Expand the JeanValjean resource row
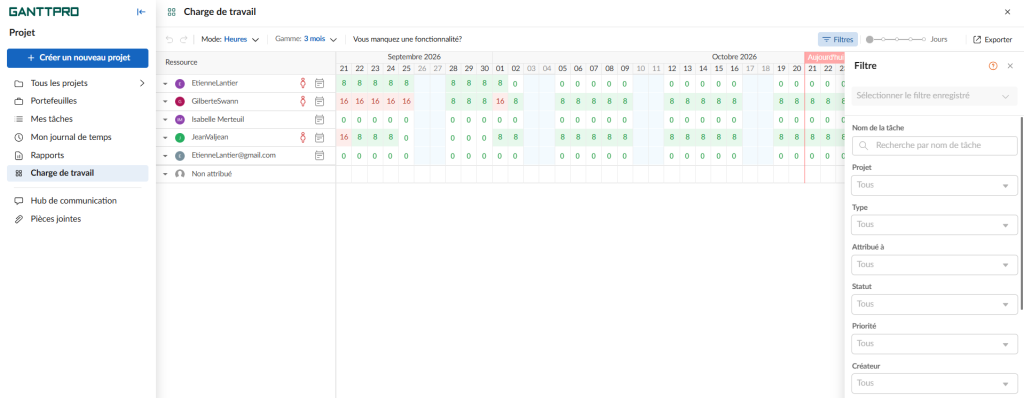The image size is (1024, 398). point(165,137)
